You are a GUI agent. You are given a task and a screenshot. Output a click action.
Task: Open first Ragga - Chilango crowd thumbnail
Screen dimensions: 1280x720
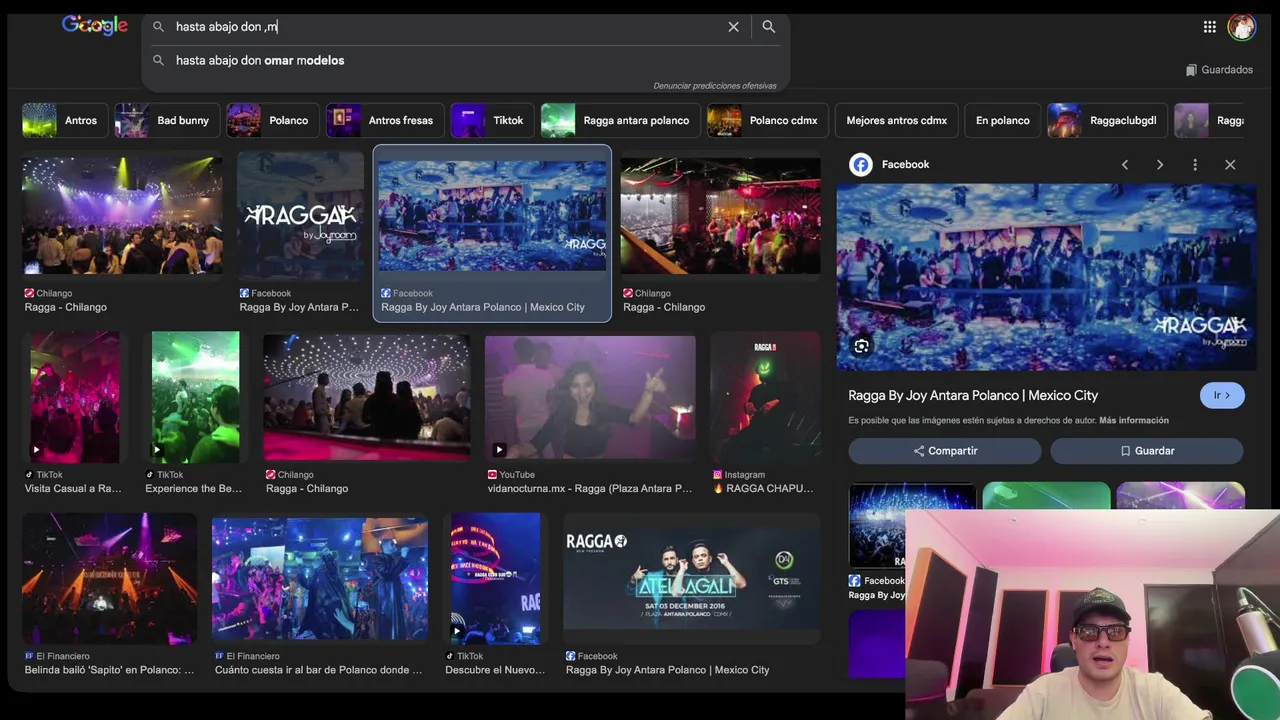click(x=123, y=215)
